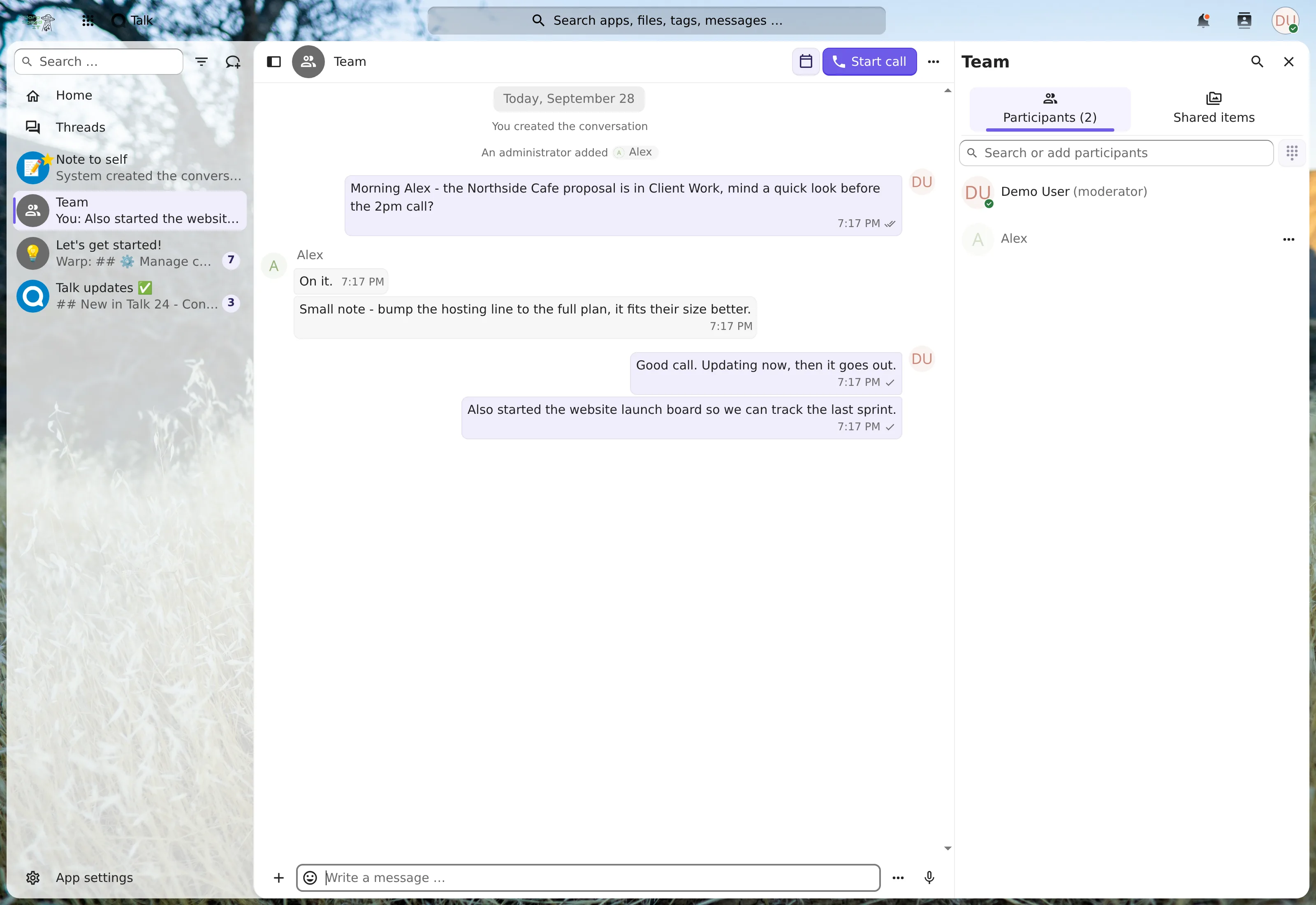Open Note to self conversation
Viewport: 1316px width, 905px height.
click(x=130, y=168)
